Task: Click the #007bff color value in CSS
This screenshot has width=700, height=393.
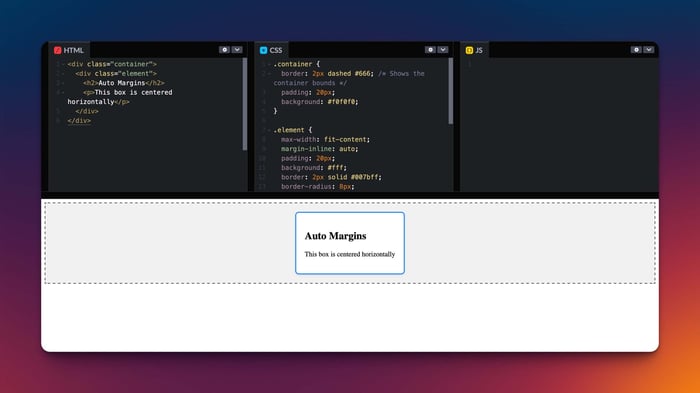Action: click(x=366, y=177)
